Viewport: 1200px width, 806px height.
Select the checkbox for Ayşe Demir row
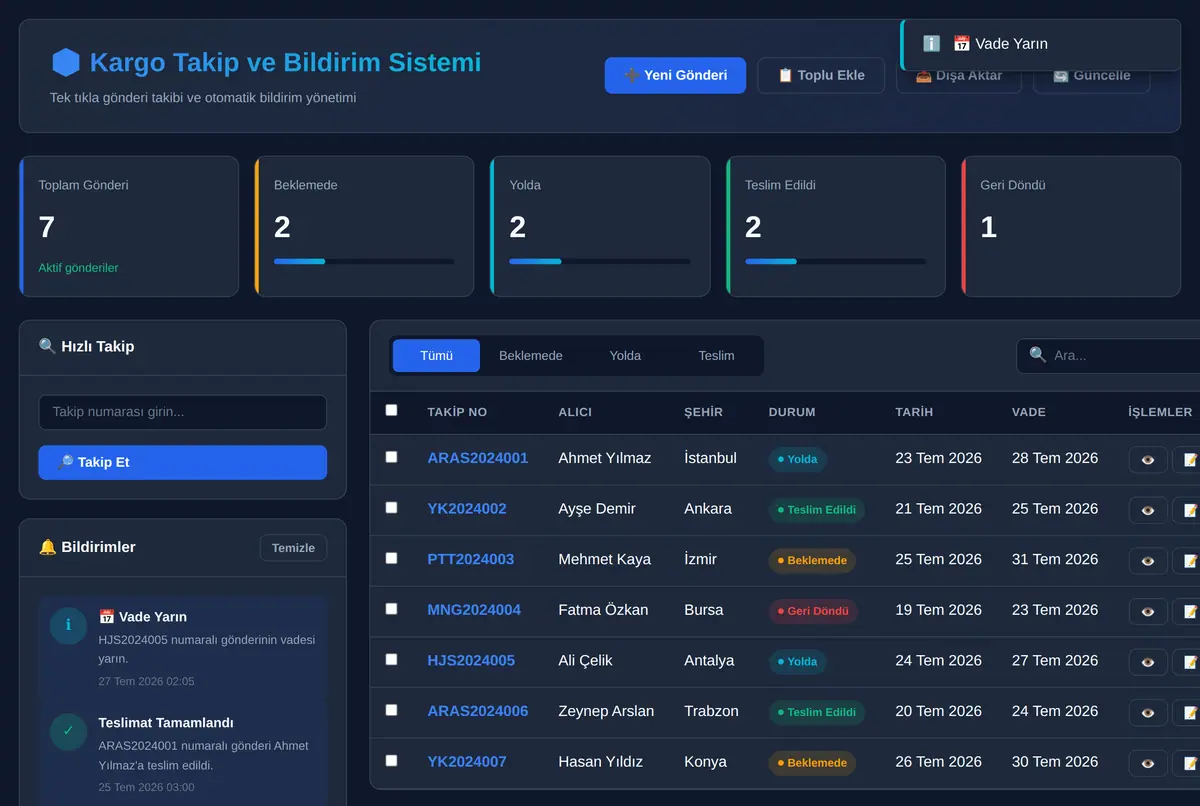(x=391, y=507)
